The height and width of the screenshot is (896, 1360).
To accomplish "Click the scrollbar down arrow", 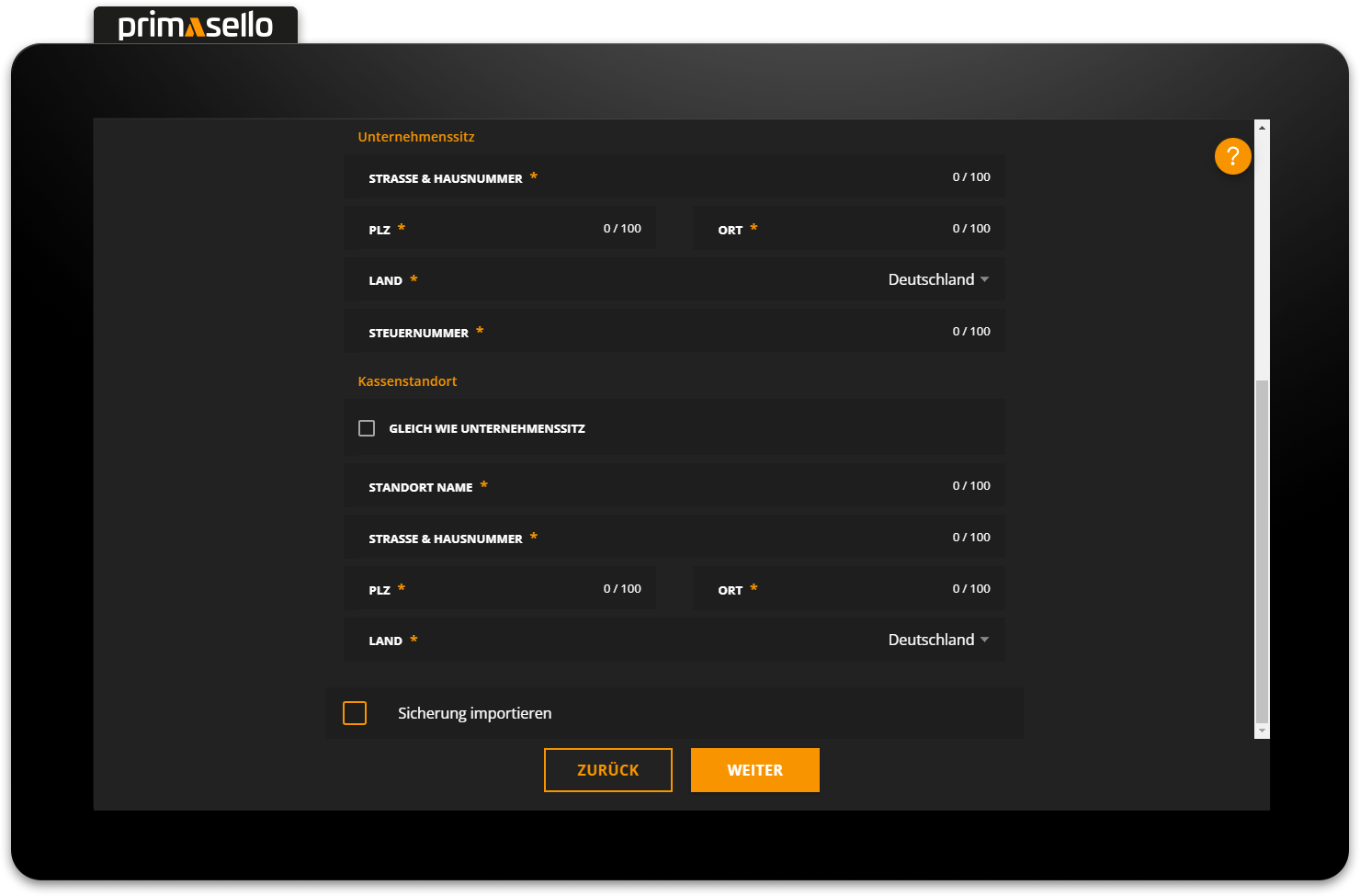I will (x=1262, y=731).
